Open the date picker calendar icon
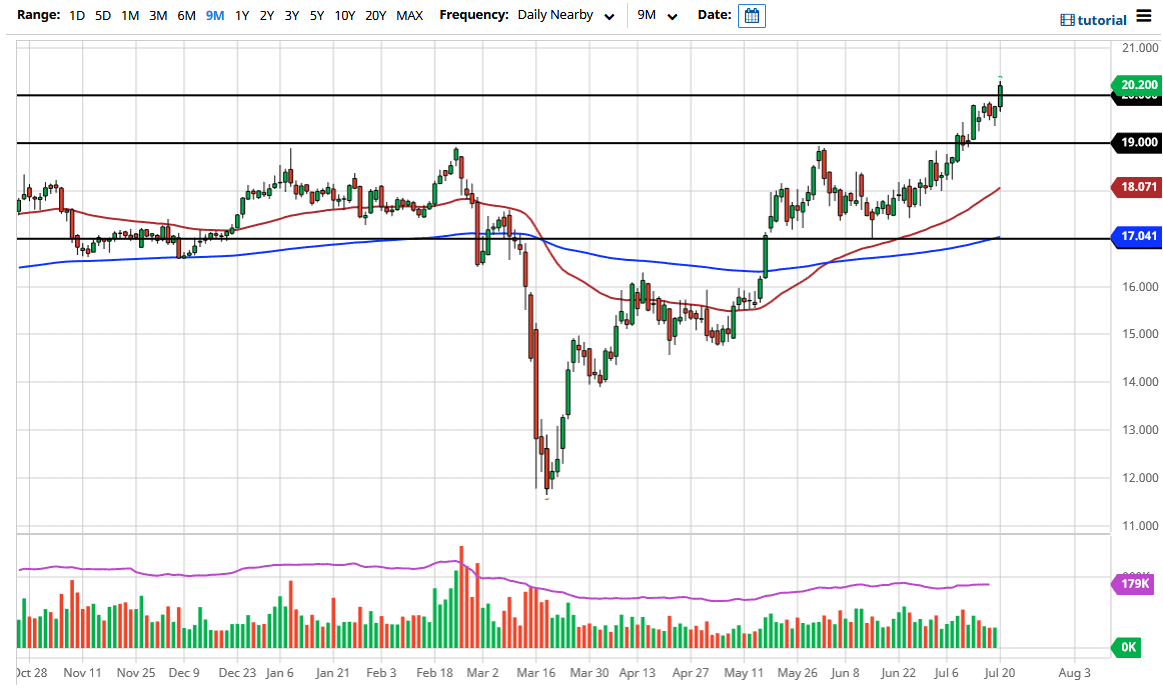 click(752, 16)
